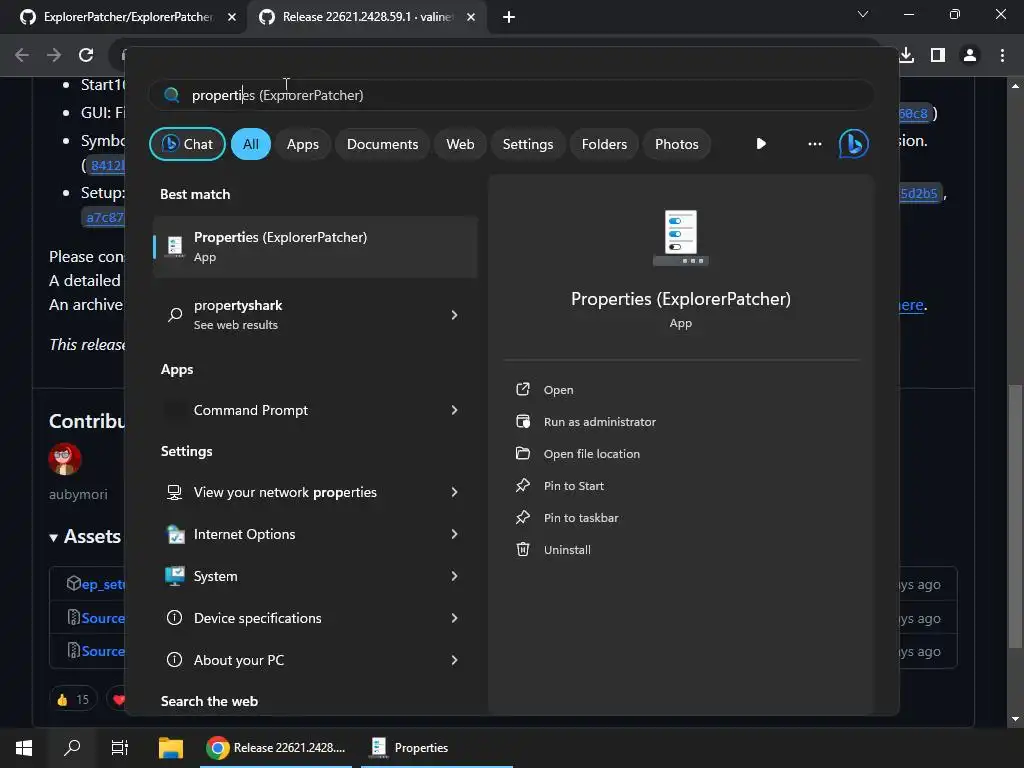Click the Pin to Start pin icon
Screen dimensions: 1024x768
pos(522,485)
